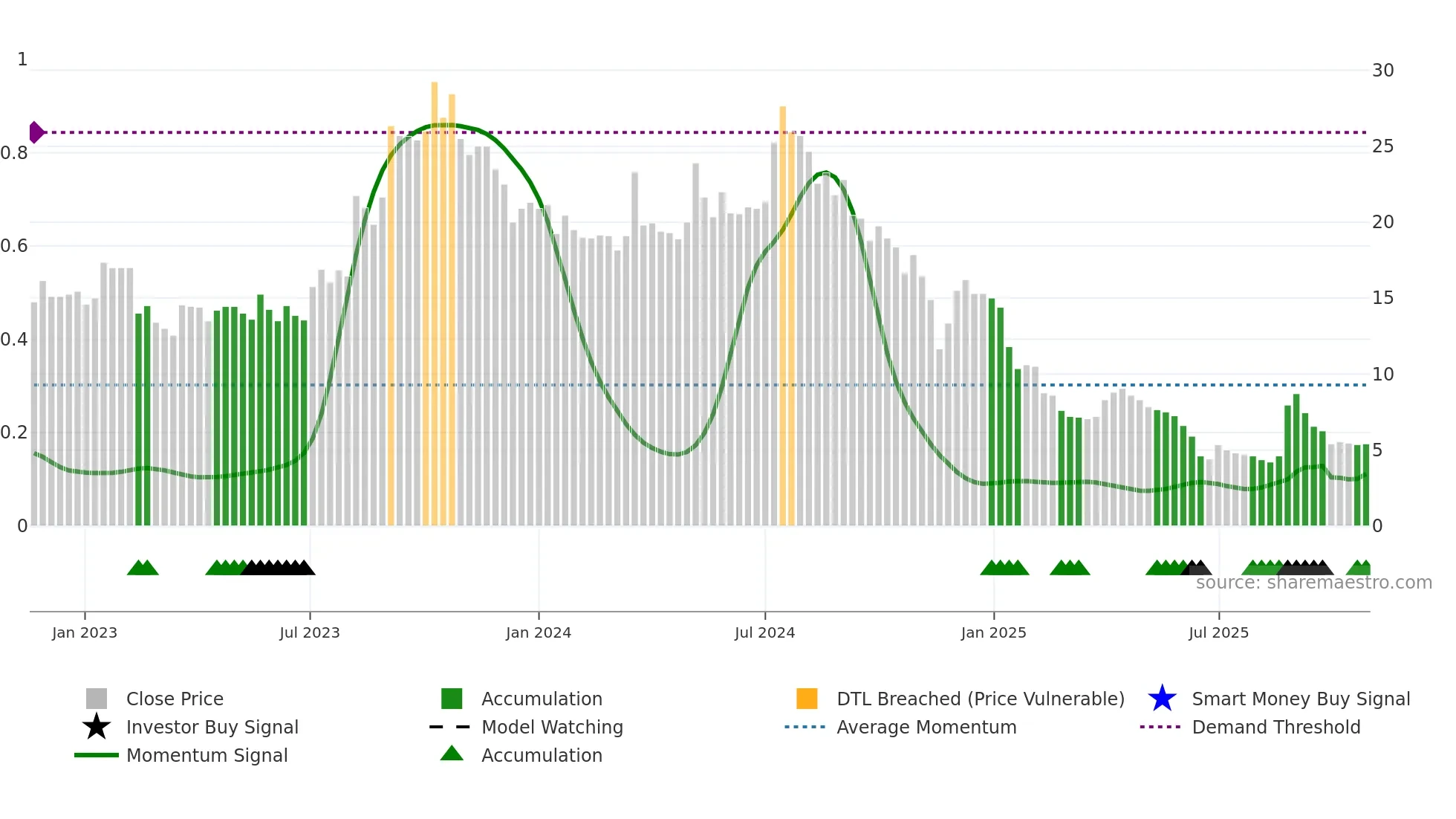Click the blue Smart Money Buy Signal star

(1162, 699)
